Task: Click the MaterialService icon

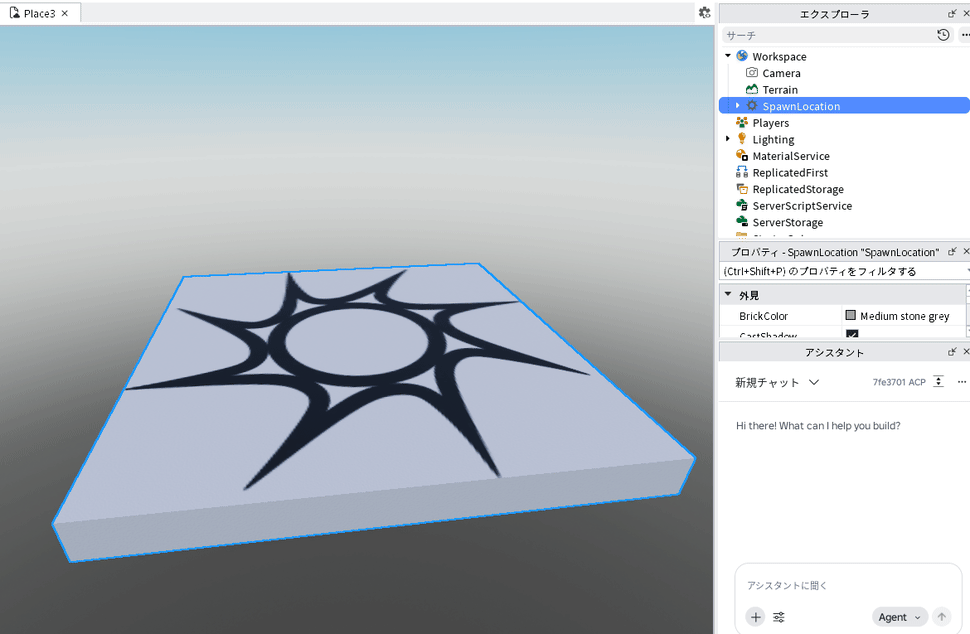Action: [x=742, y=156]
